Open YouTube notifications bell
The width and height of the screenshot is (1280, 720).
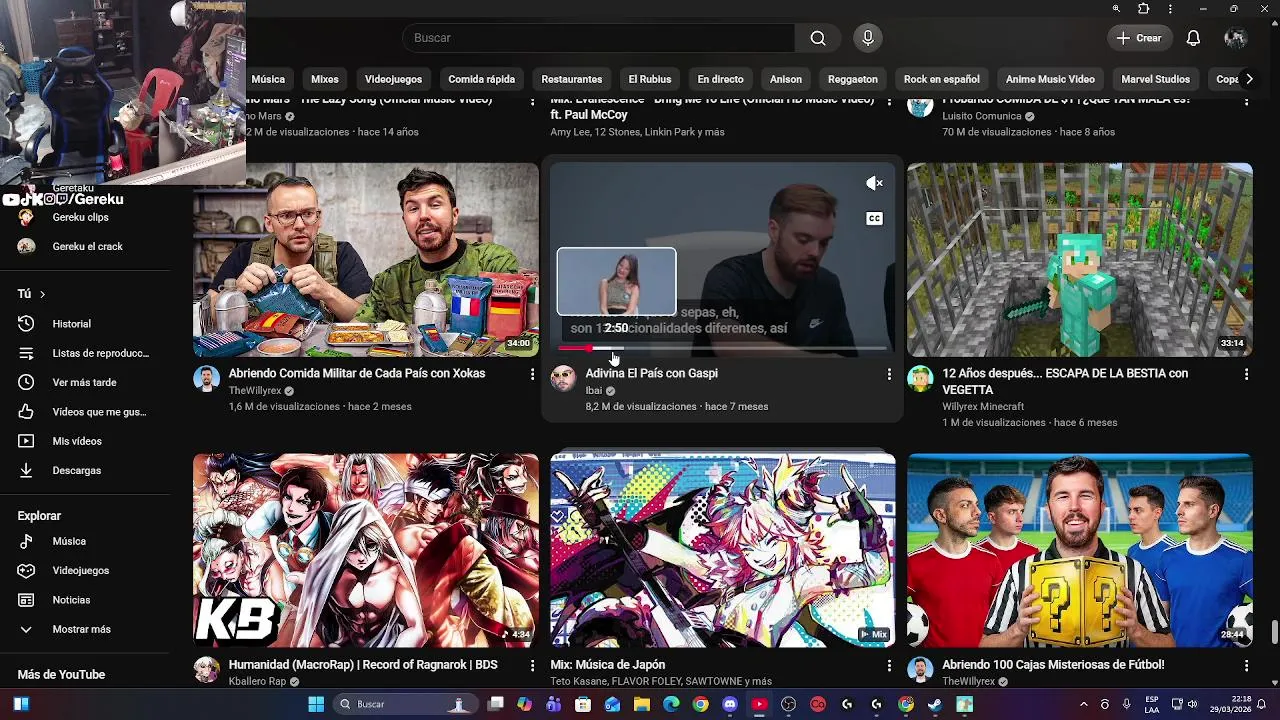1193,38
